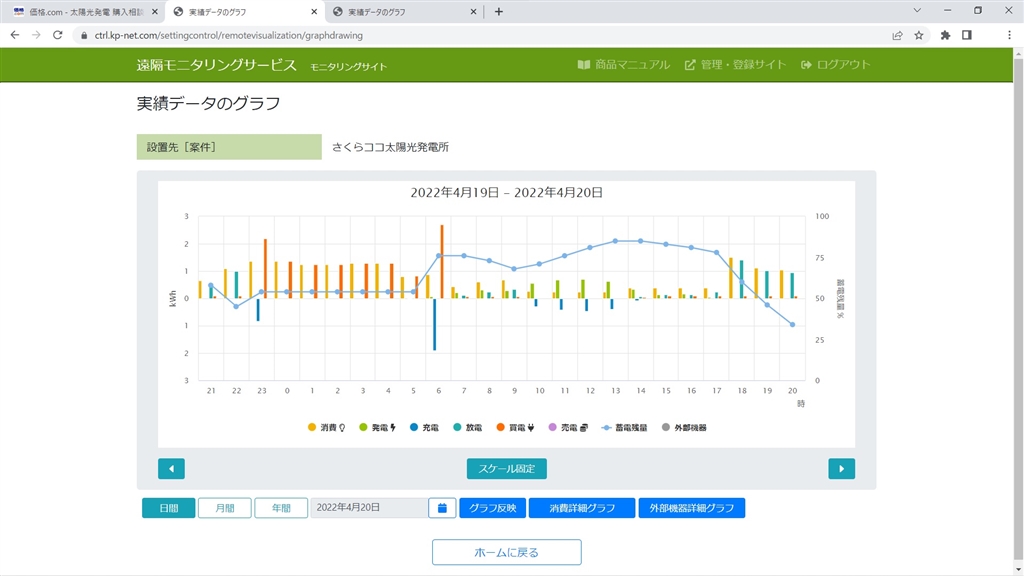This screenshot has height=576, width=1024.
Task: Open 管理・登録サイト link
Action: point(735,65)
